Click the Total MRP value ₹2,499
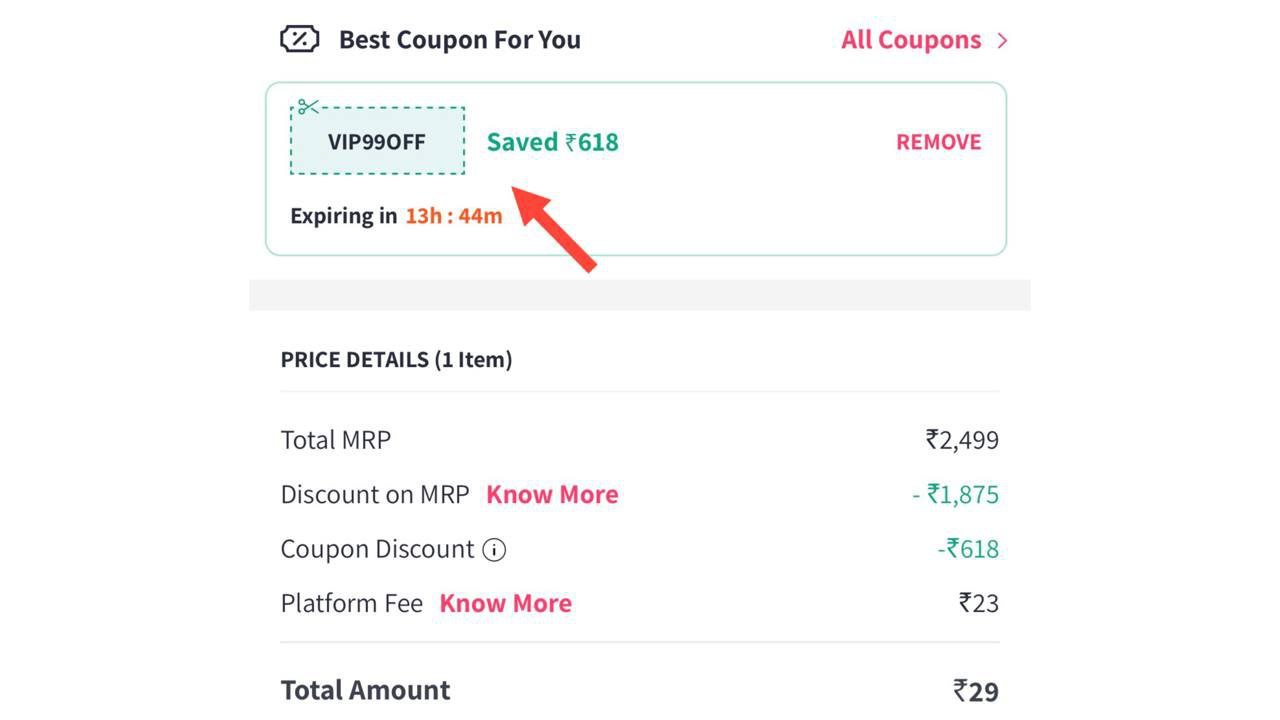The height and width of the screenshot is (720, 1280). pyautogui.click(x=962, y=440)
